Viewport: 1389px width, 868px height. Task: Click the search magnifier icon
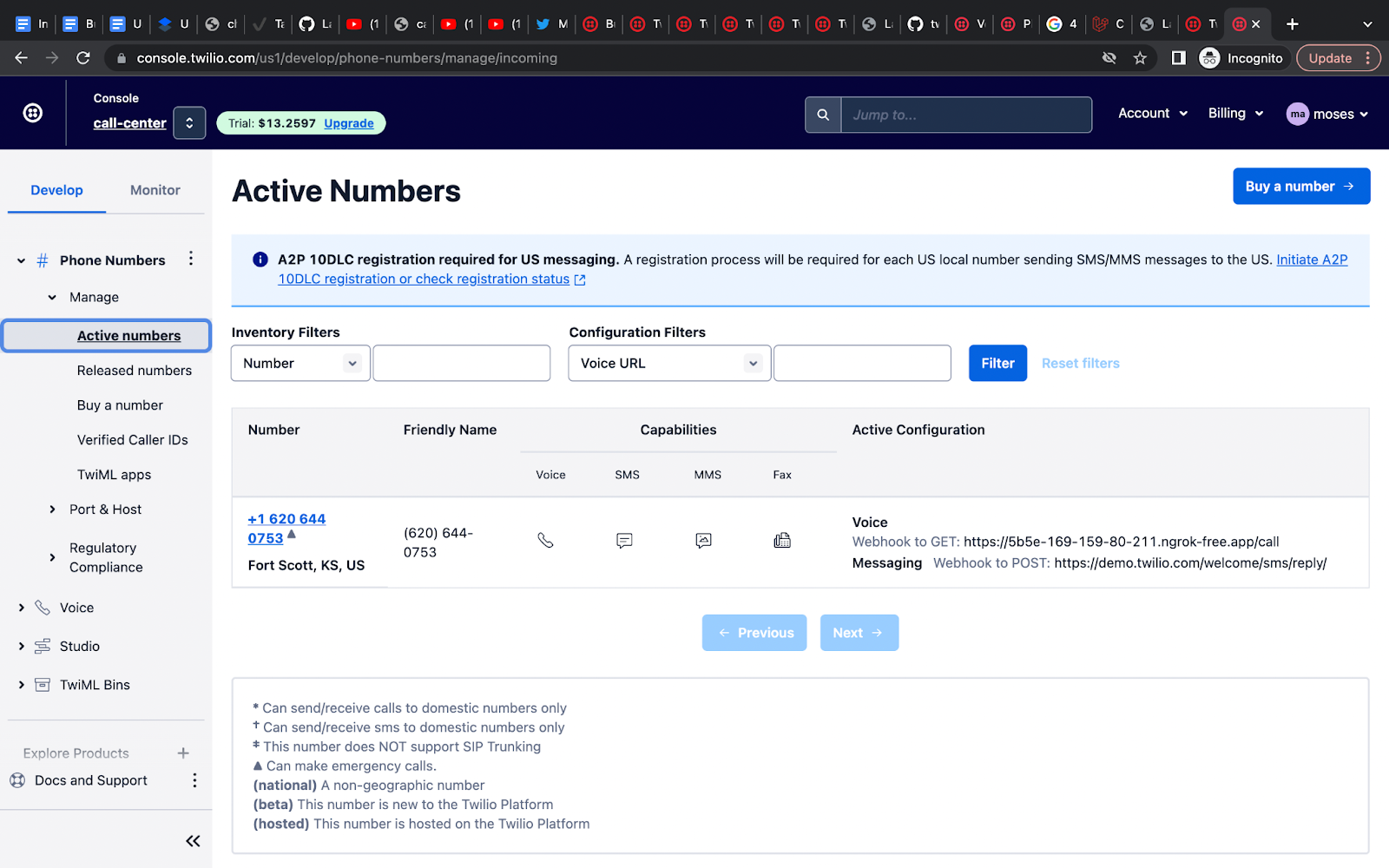(x=823, y=115)
